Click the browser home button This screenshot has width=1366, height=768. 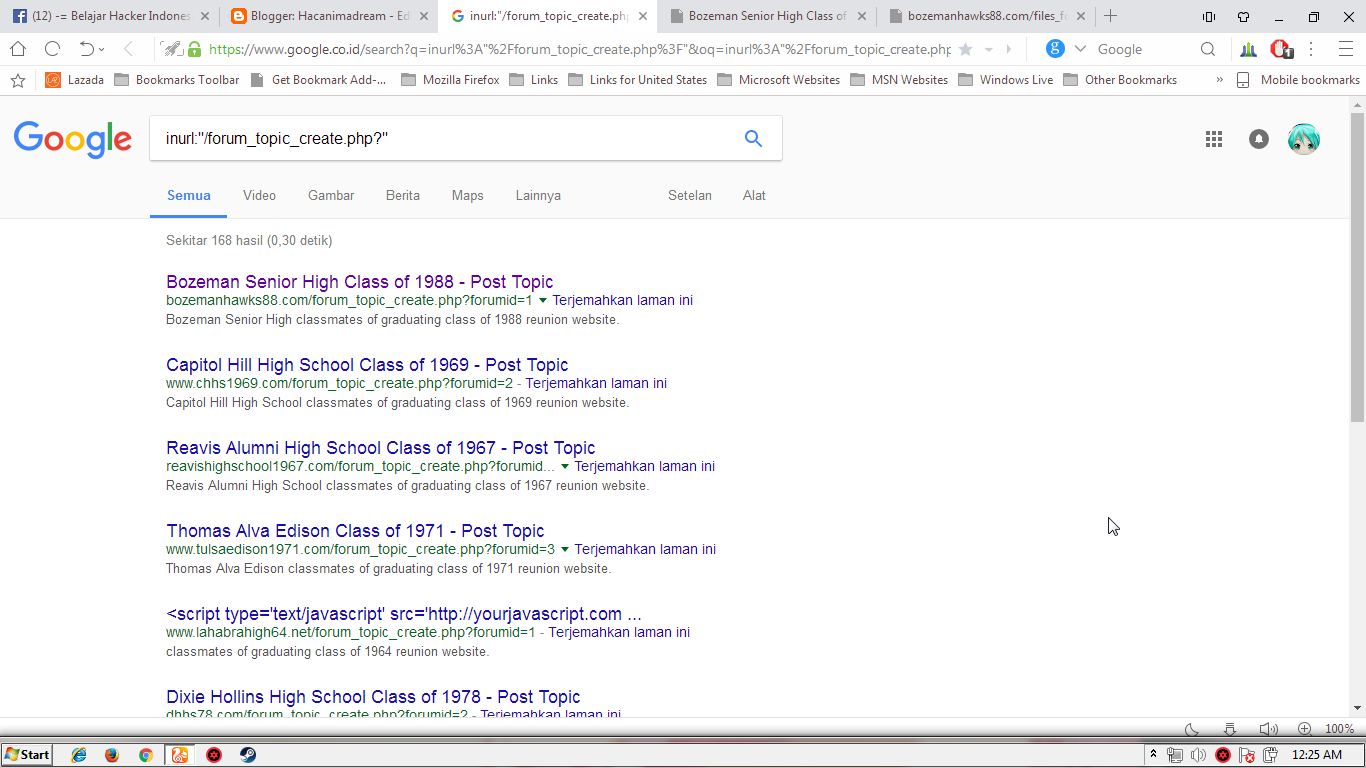point(18,49)
